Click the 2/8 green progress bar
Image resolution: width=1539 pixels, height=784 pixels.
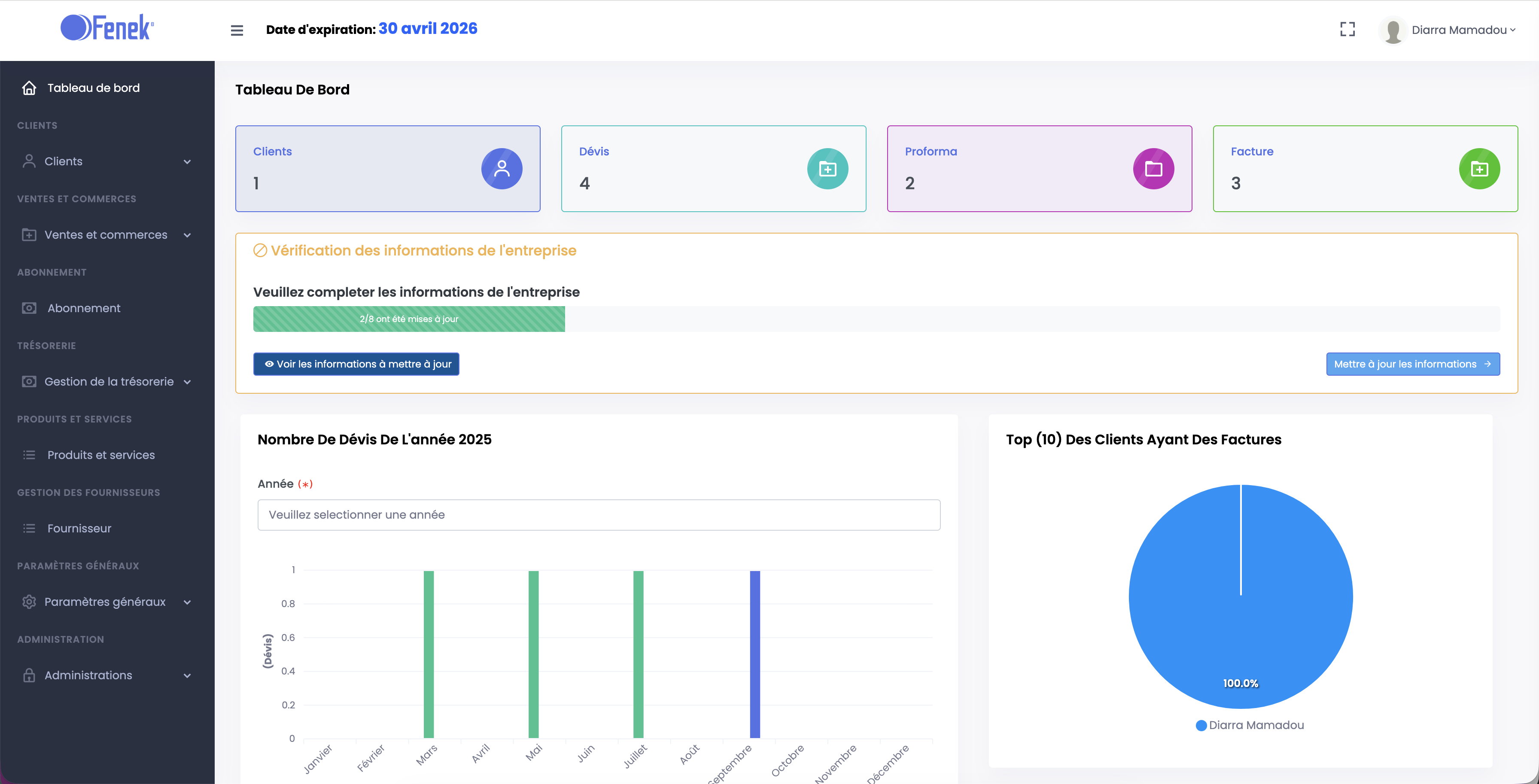(x=409, y=319)
